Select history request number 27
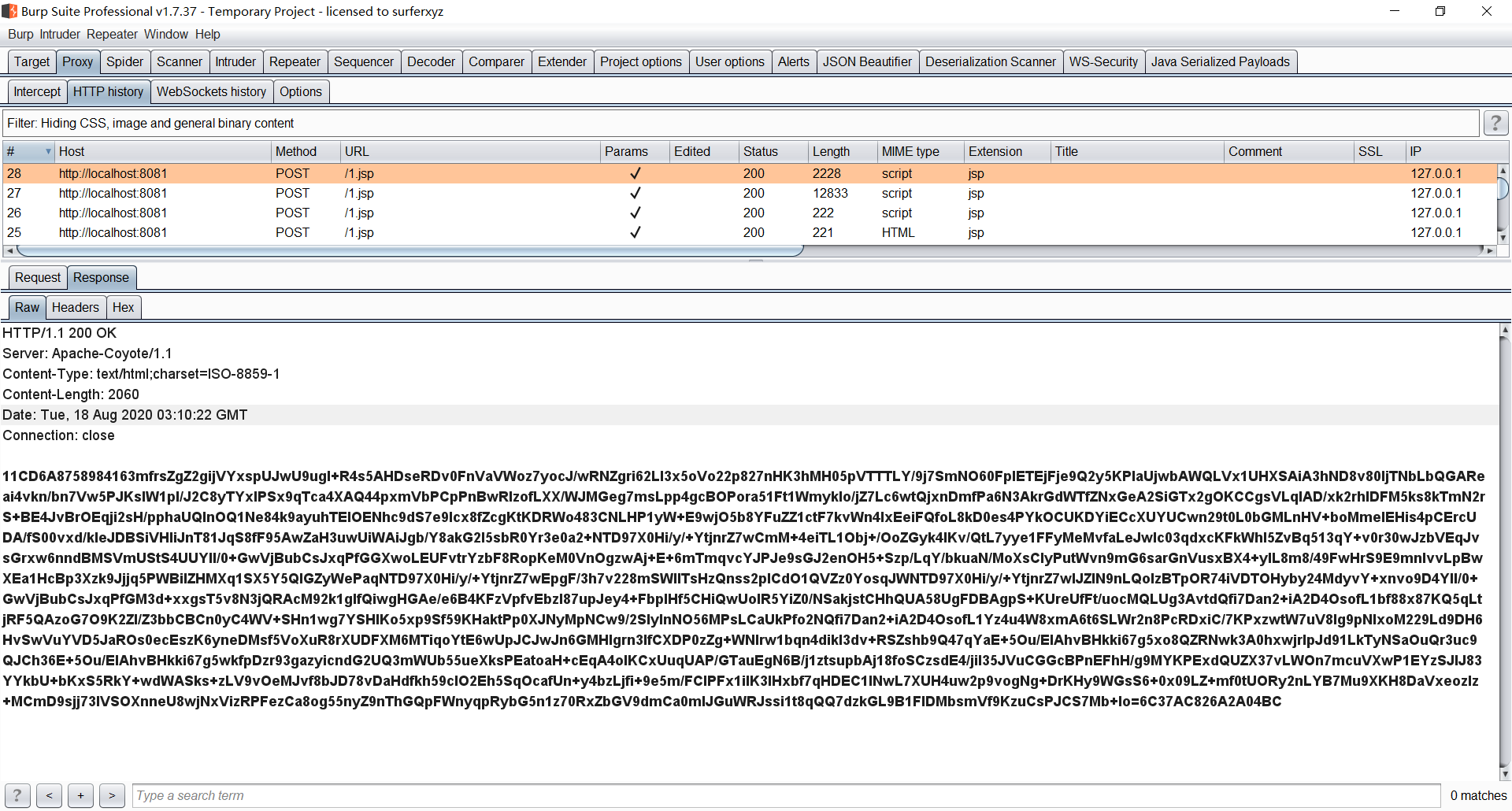The height and width of the screenshot is (811, 1512). coord(748,193)
